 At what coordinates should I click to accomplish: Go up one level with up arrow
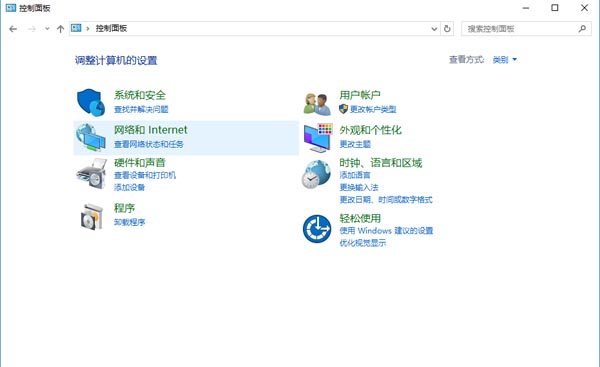click(60, 29)
